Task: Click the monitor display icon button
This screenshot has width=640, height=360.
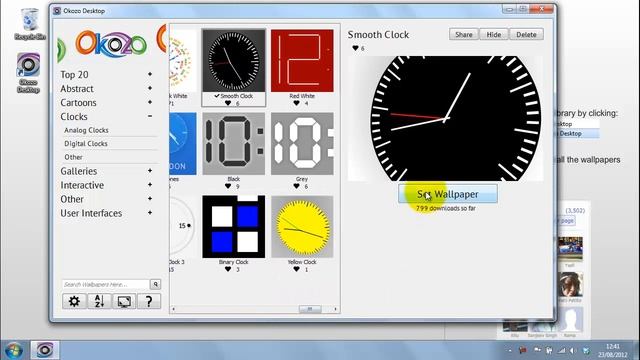Action: pos(124,301)
